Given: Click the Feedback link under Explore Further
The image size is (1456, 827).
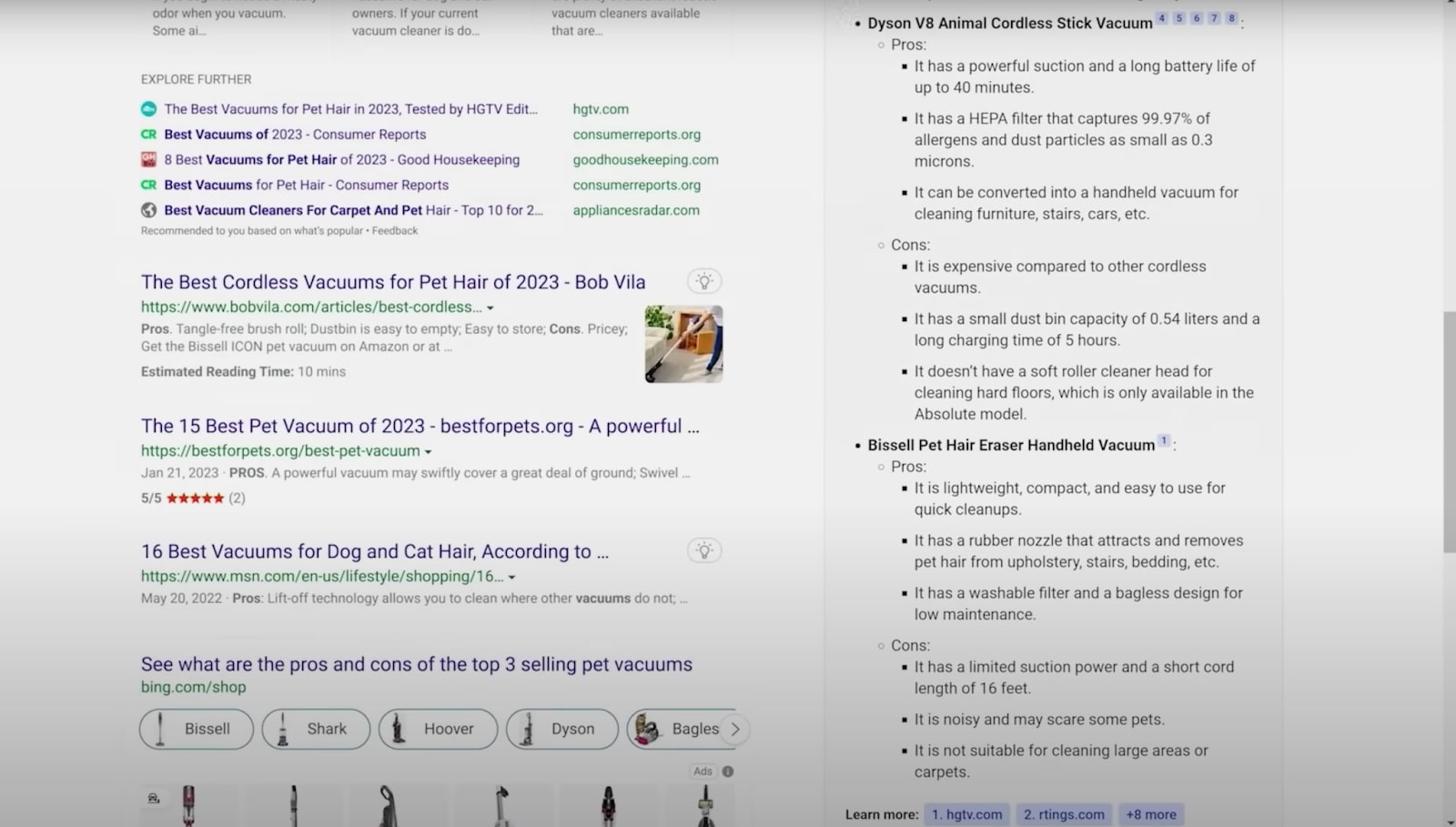Looking at the screenshot, I should 395,231.
